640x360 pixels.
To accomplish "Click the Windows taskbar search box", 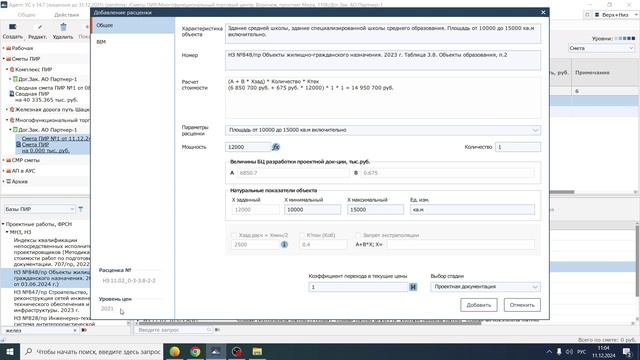I will 91,351.
